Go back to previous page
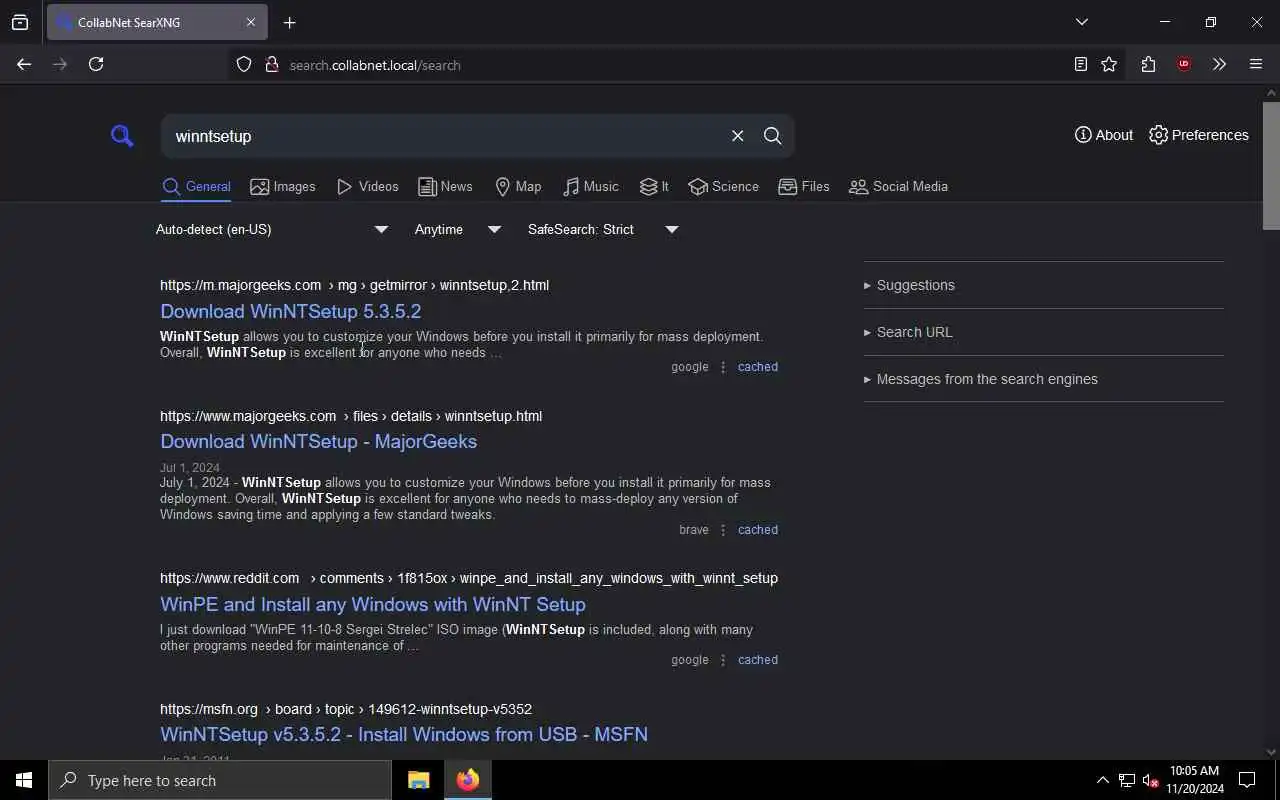 pyautogui.click(x=24, y=64)
